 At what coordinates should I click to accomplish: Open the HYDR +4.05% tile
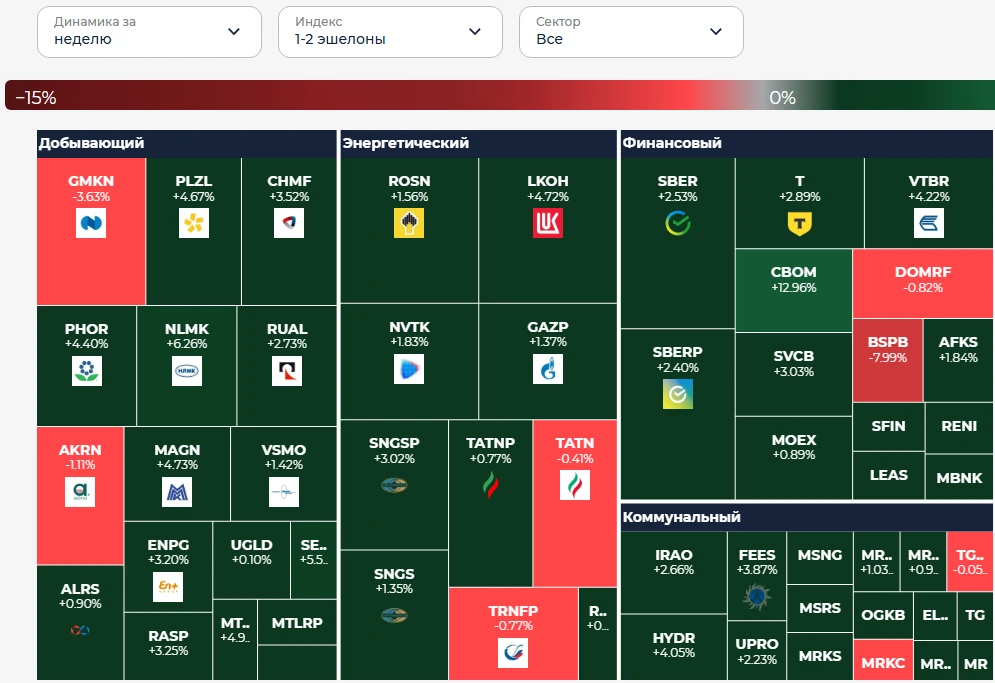click(x=674, y=647)
